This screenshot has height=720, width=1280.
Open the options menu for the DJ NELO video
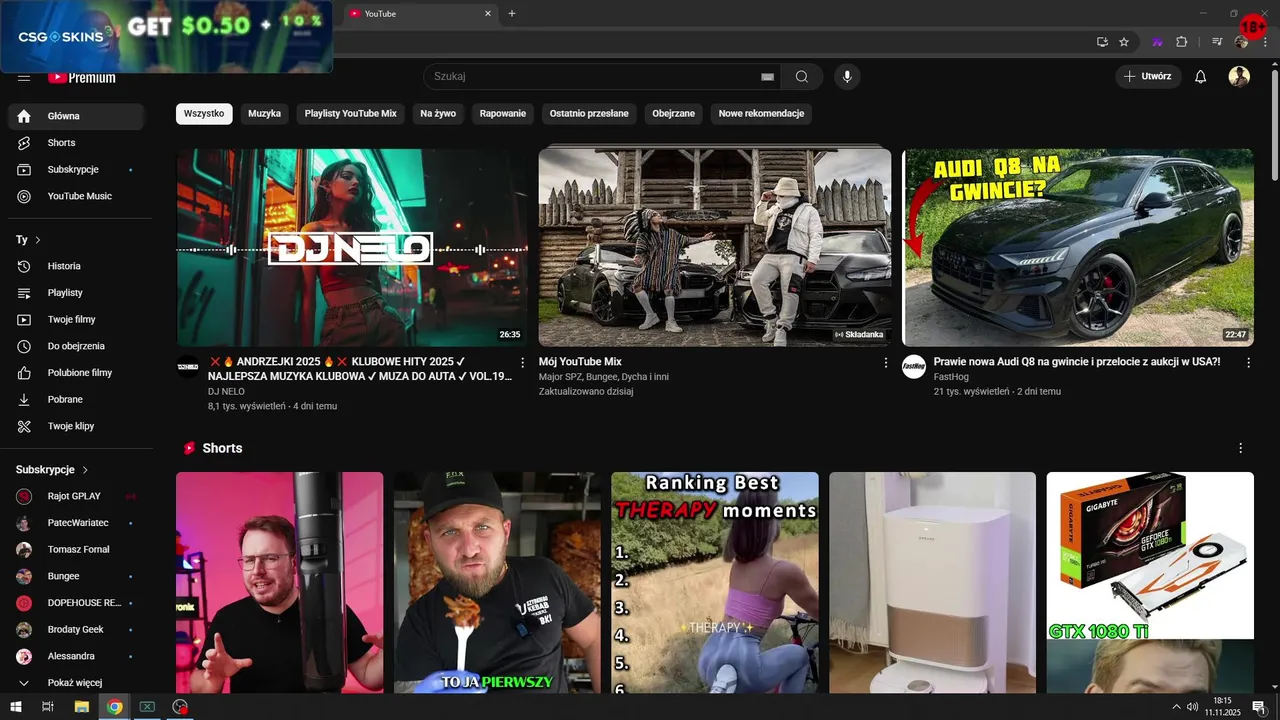click(x=522, y=363)
